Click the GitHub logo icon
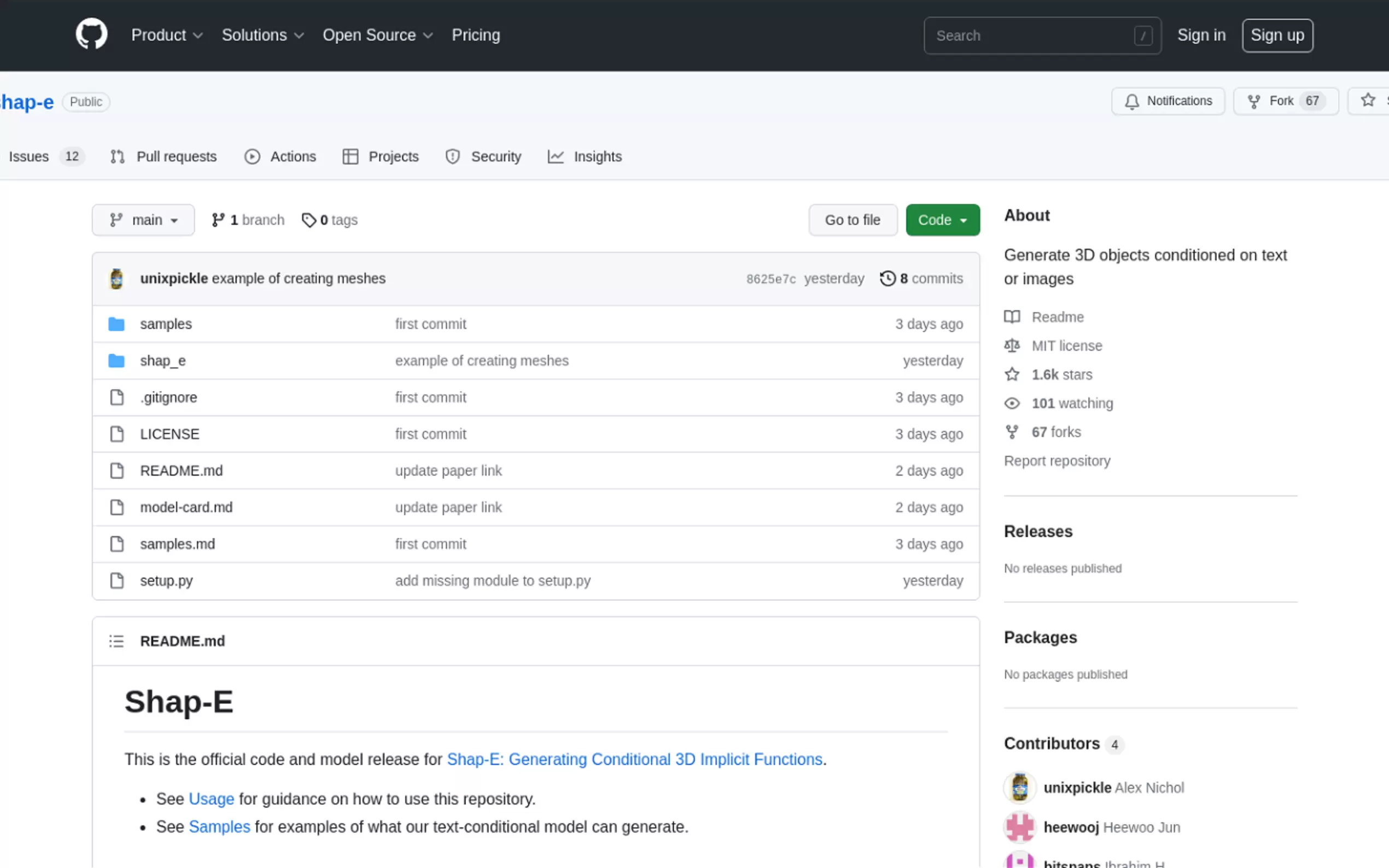Image resolution: width=1389 pixels, height=868 pixels. pyautogui.click(x=91, y=34)
